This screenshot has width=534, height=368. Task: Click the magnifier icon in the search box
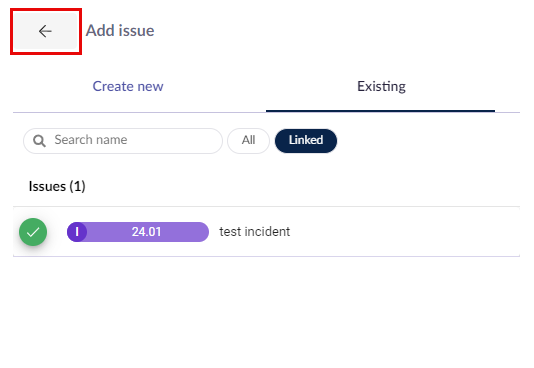tap(39, 141)
